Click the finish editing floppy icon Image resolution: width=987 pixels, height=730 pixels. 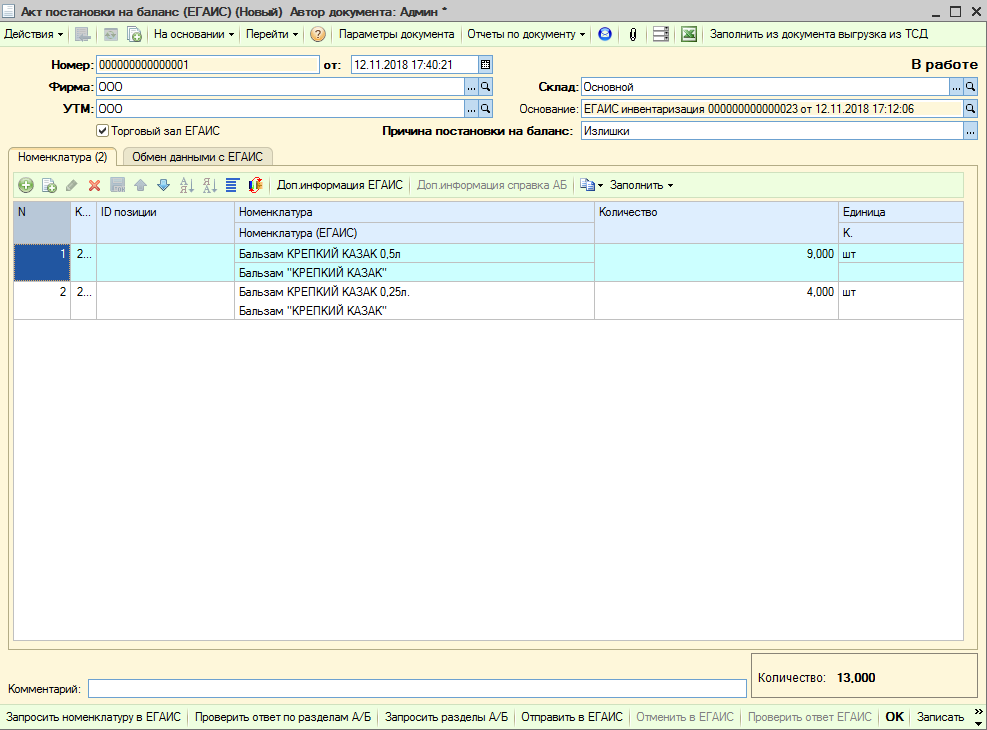[117, 185]
